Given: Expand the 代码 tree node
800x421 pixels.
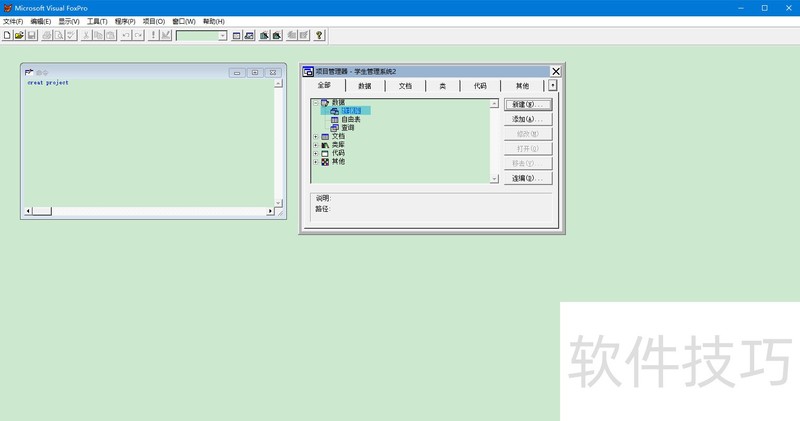Looking at the screenshot, I should click(316, 153).
